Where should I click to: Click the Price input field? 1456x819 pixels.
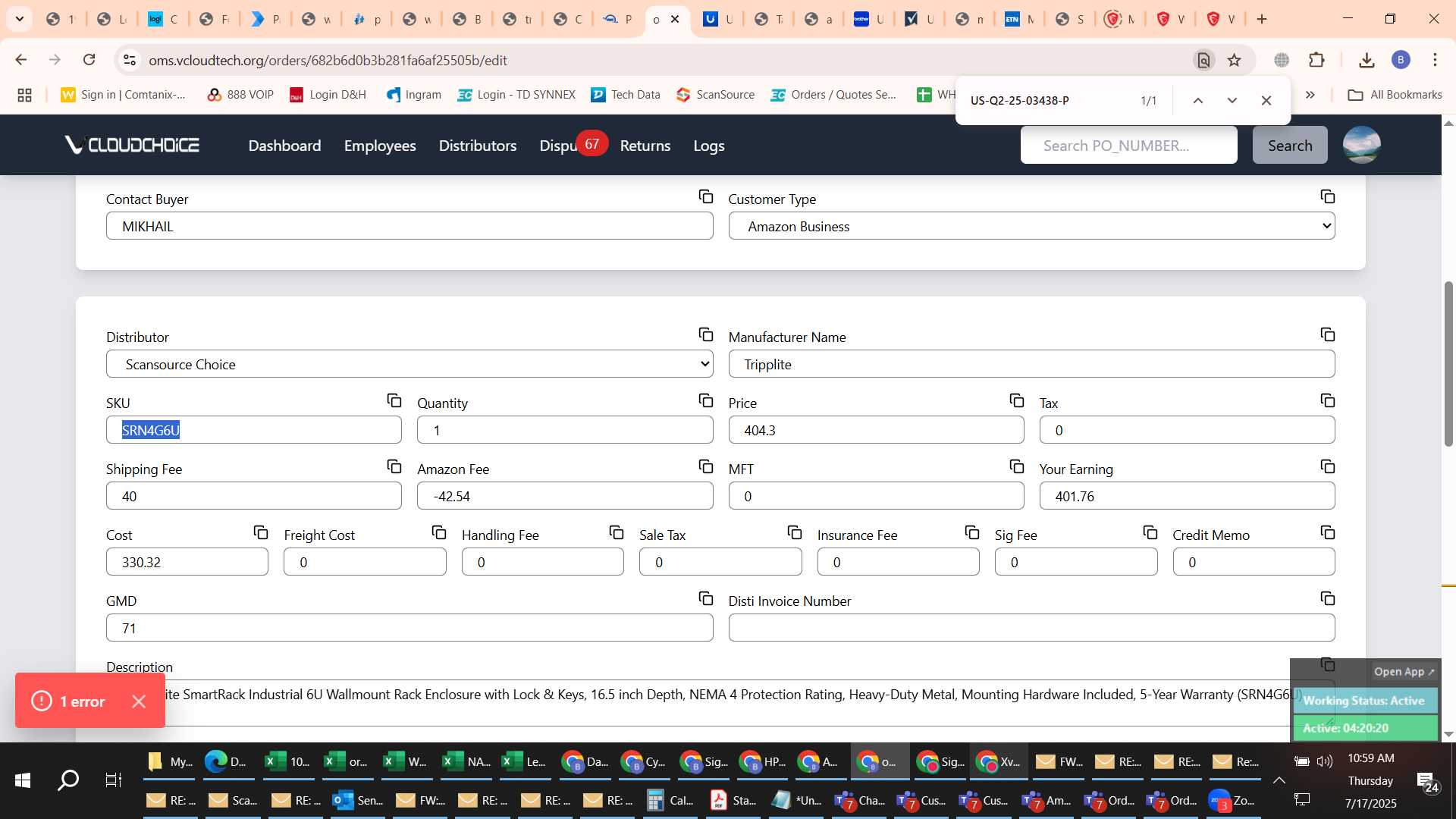click(876, 430)
